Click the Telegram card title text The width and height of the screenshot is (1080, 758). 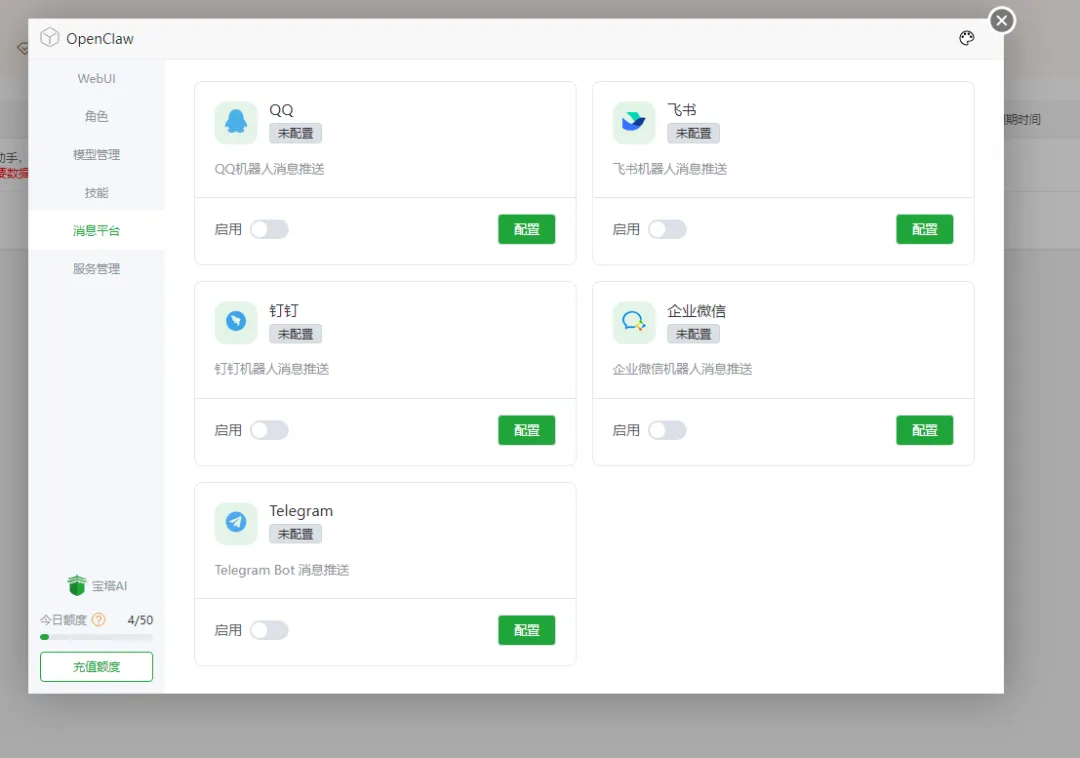(x=301, y=511)
